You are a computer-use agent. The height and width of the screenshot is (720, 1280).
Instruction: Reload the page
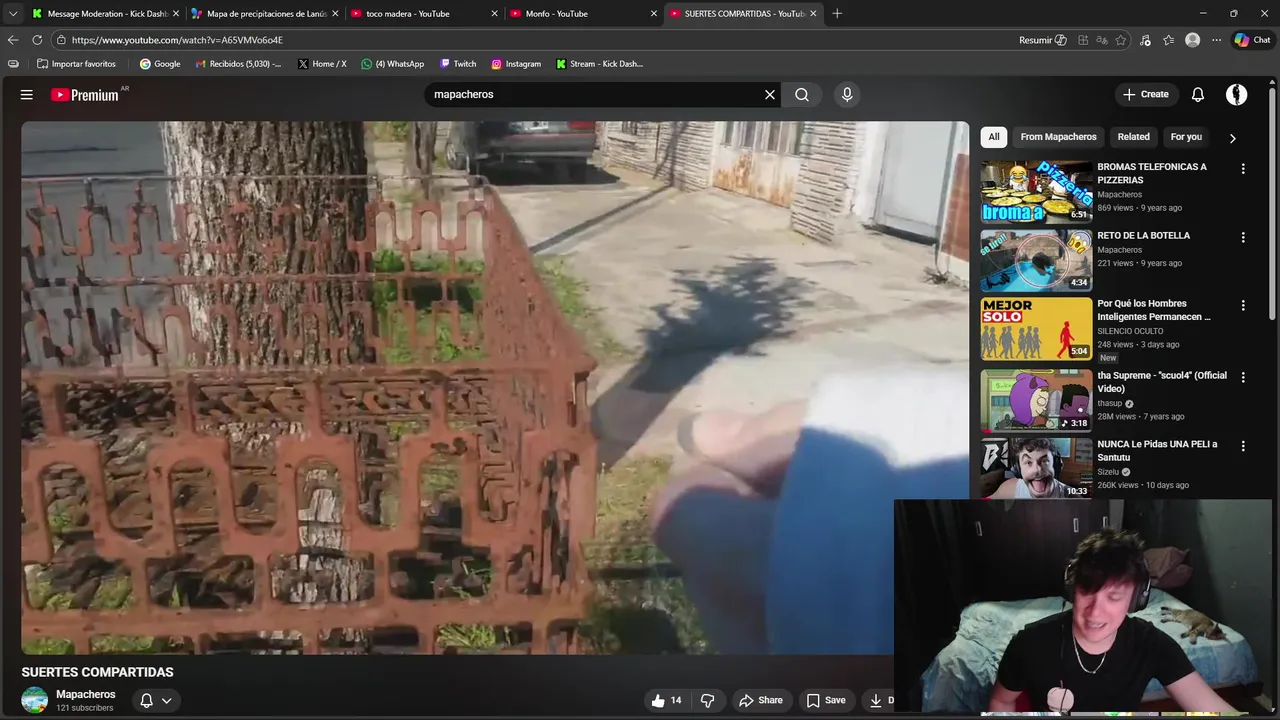(x=37, y=40)
